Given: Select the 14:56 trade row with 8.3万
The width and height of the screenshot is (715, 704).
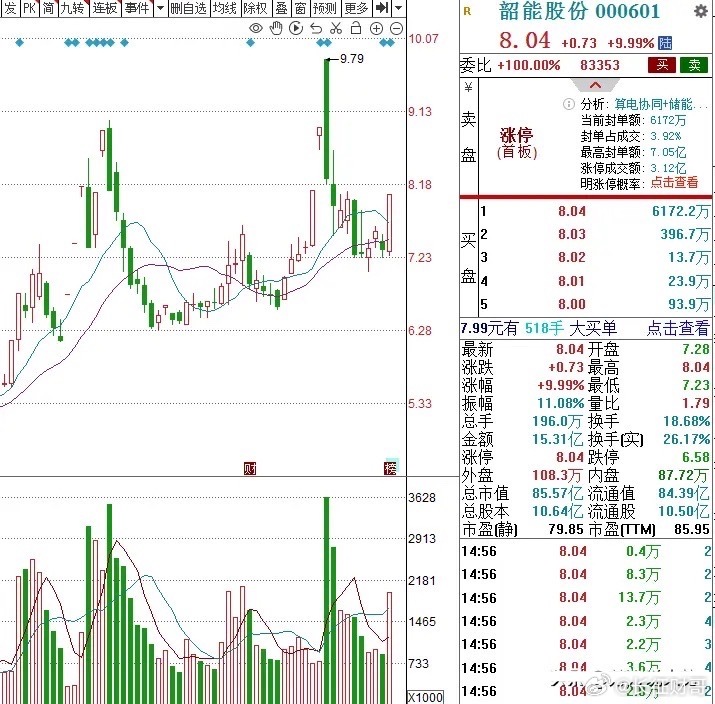Looking at the screenshot, I should pos(586,575).
